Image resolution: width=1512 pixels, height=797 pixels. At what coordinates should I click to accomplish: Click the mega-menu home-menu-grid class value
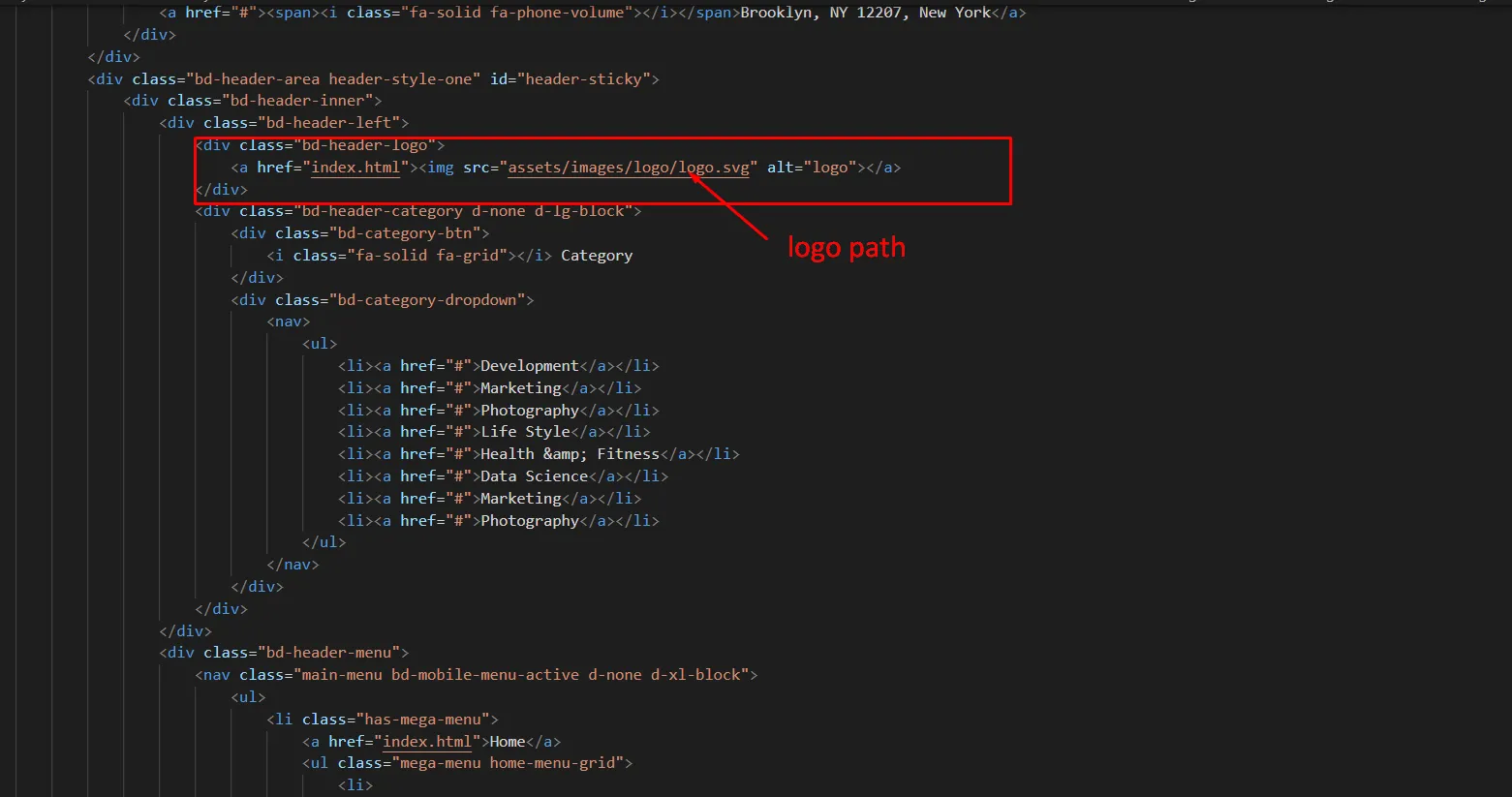pos(508,763)
